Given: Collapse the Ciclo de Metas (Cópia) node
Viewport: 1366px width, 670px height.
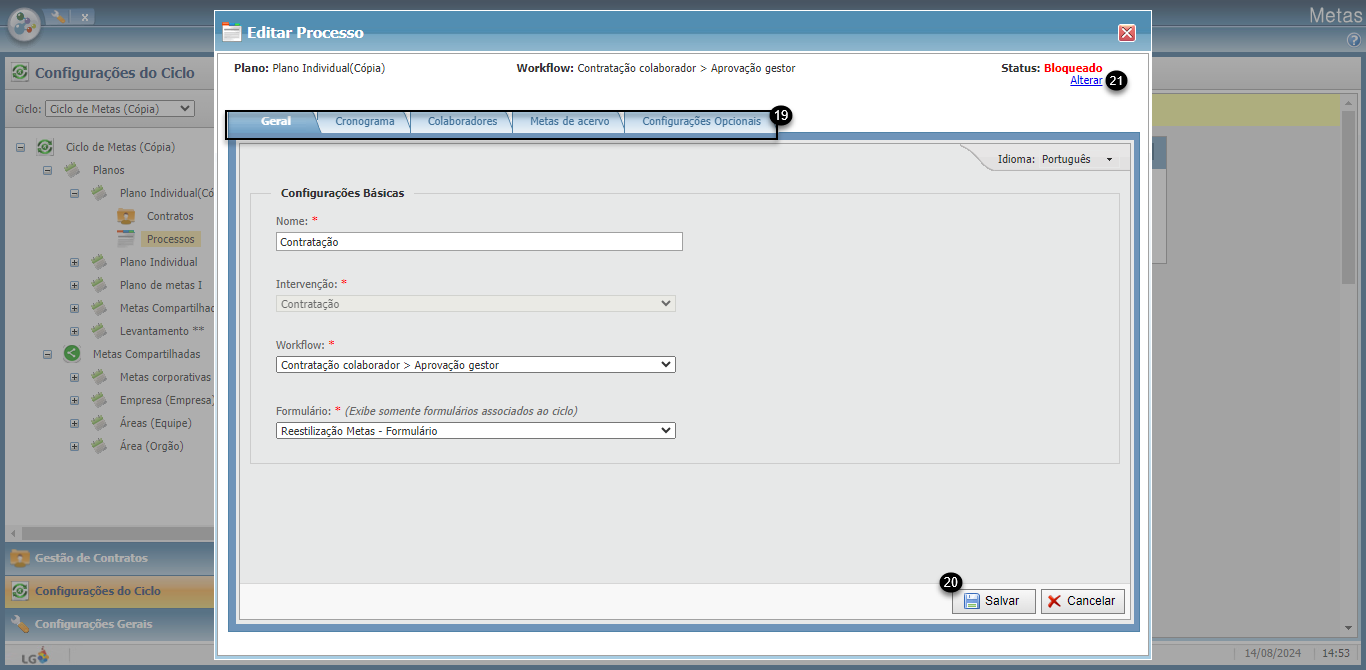Looking at the screenshot, I should tap(20, 147).
